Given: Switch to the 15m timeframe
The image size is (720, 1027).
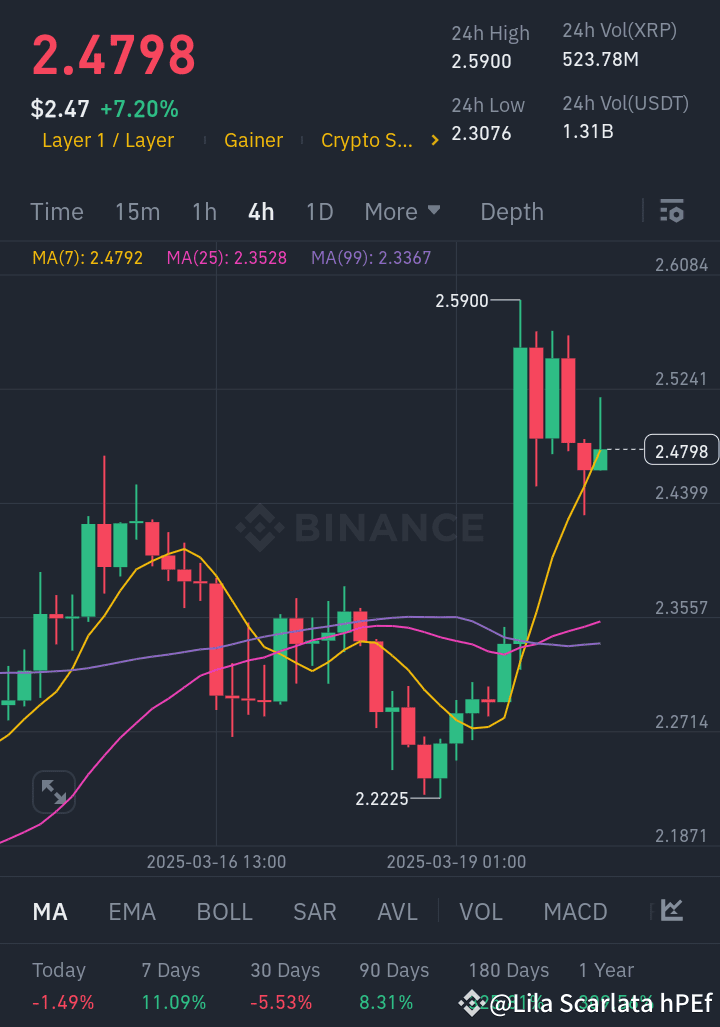Looking at the screenshot, I should tap(137, 211).
